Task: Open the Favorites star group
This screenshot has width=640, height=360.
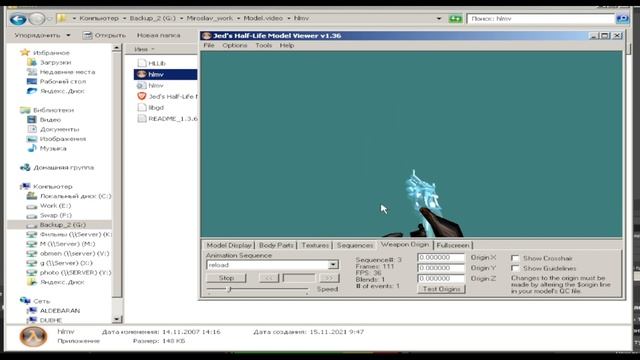Action: (45, 53)
